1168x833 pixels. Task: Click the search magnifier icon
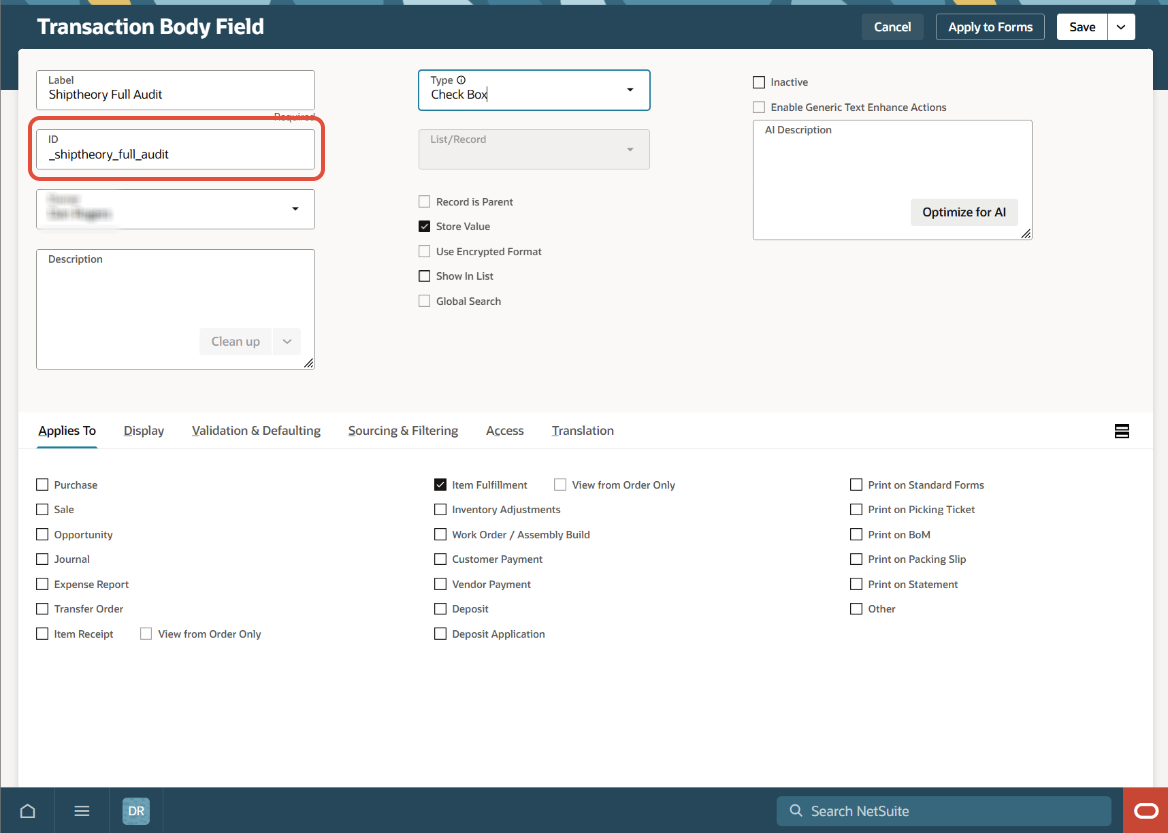coord(796,811)
